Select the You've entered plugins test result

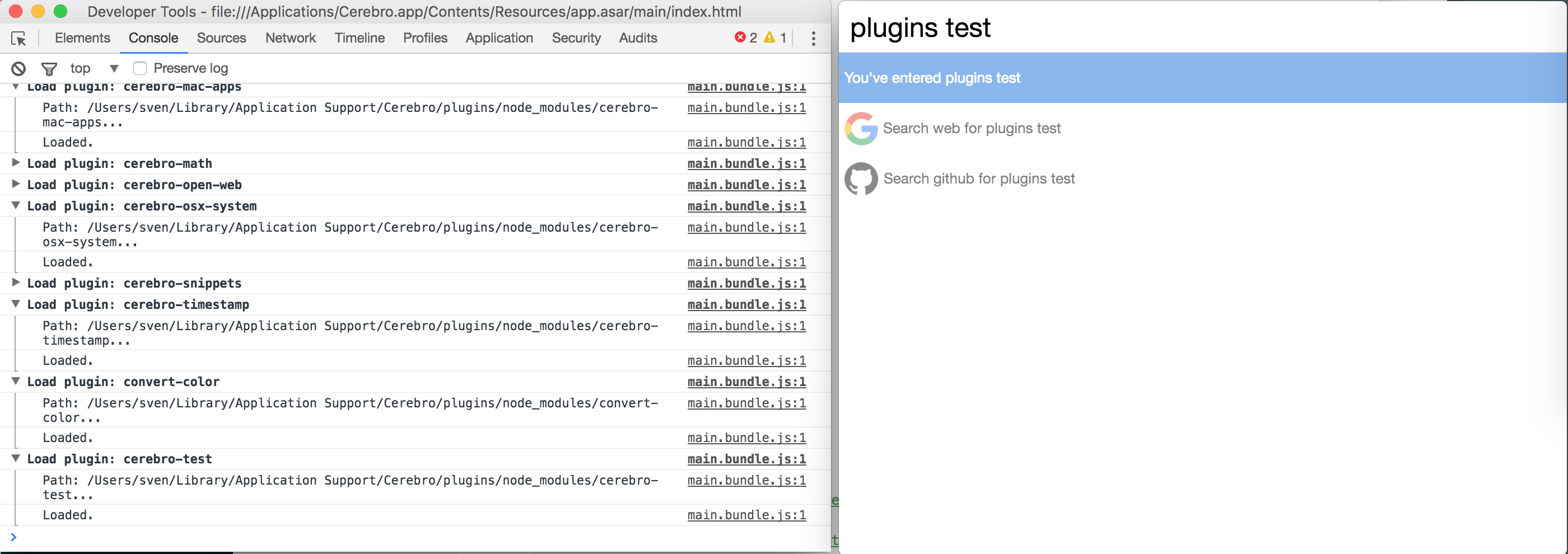pos(1203,78)
